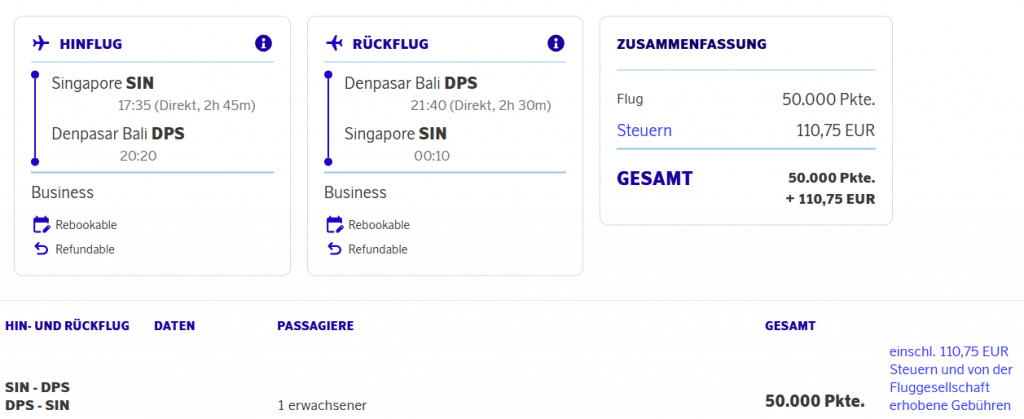Click the 1 erwachsener passenger text

(321, 405)
